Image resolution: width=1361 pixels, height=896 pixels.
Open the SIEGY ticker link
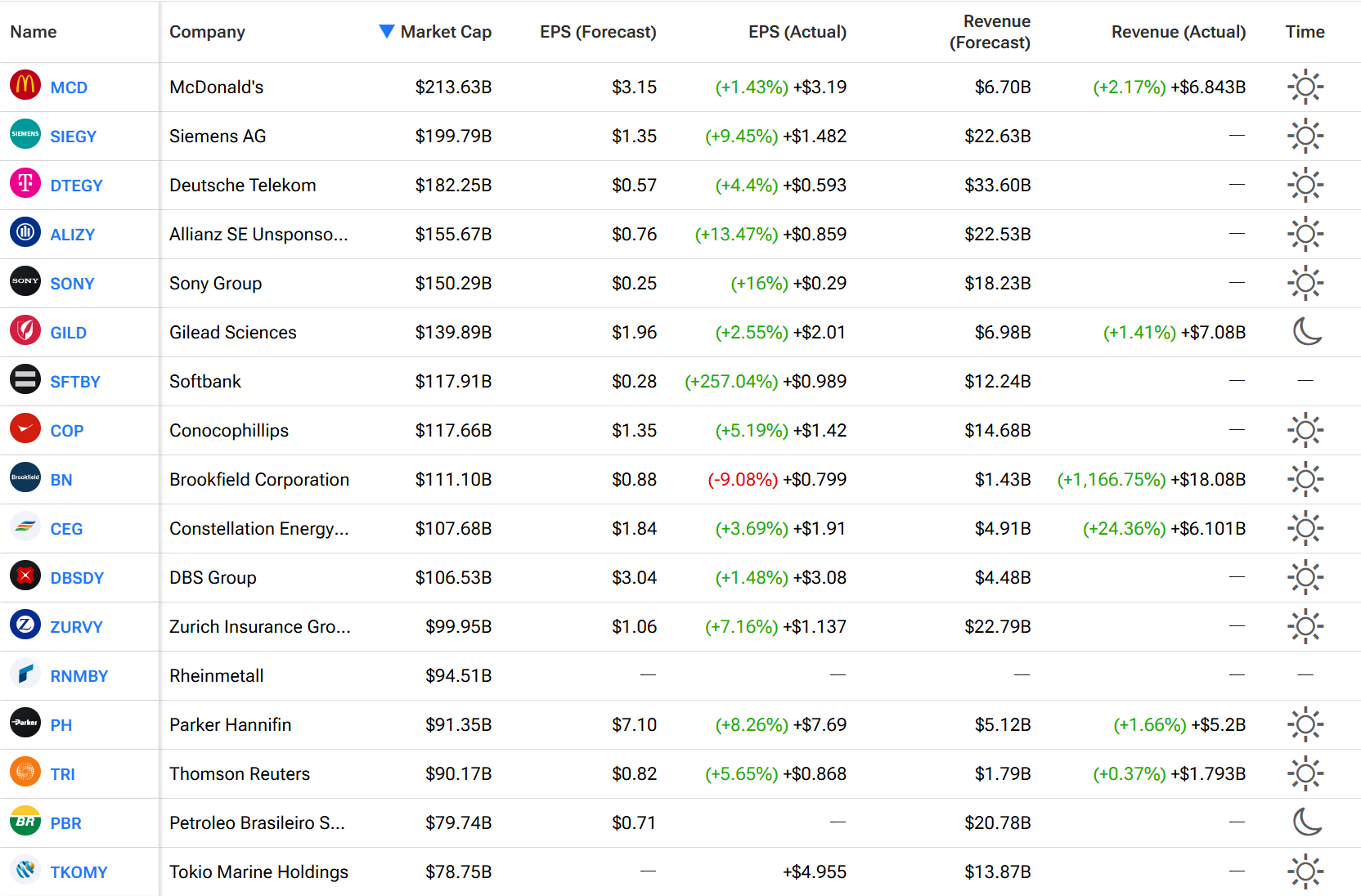pyautogui.click(x=73, y=137)
